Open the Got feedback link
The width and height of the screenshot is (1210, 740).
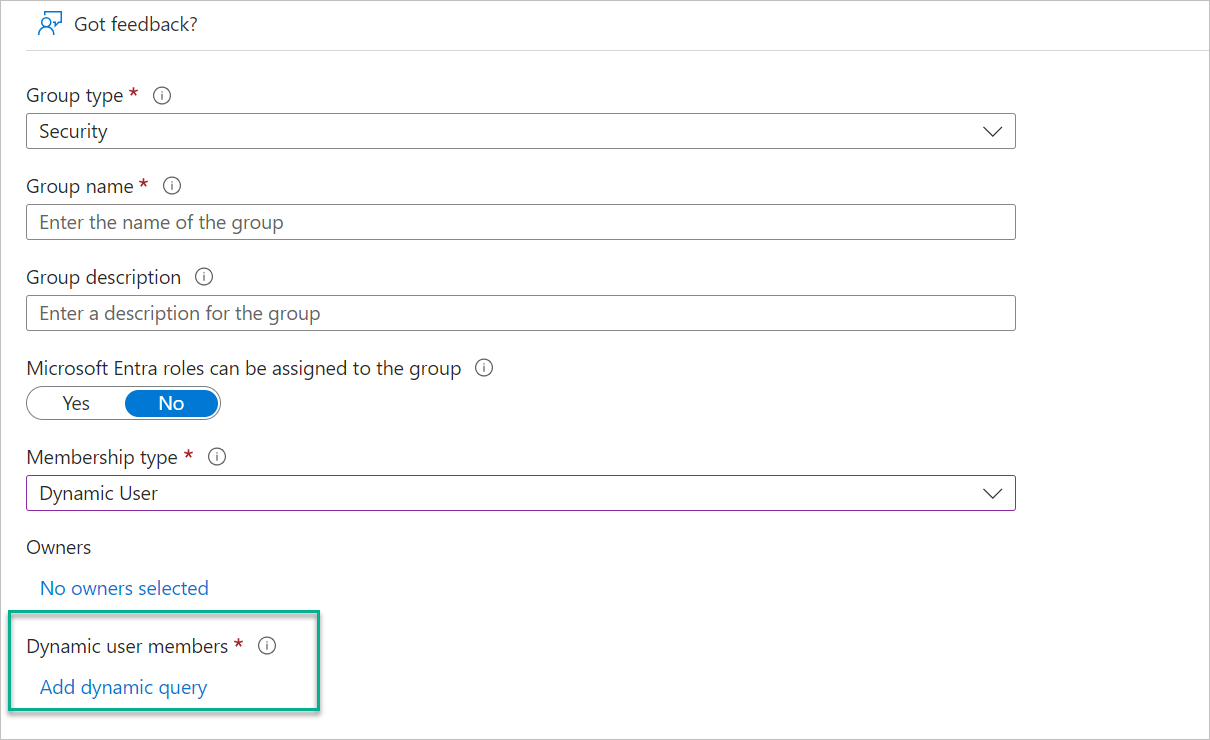click(134, 24)
